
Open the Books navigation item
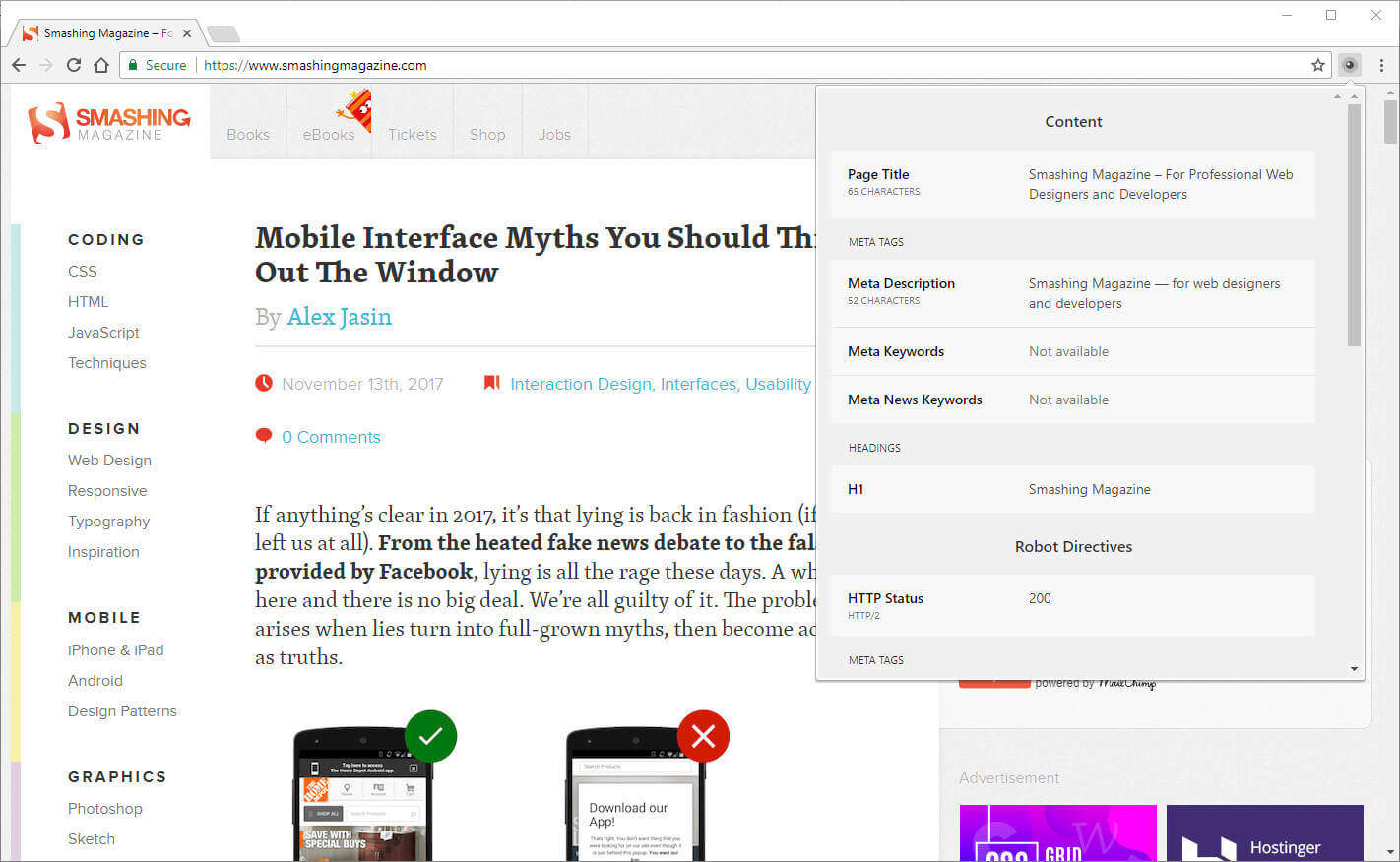[x=248, y=135]
